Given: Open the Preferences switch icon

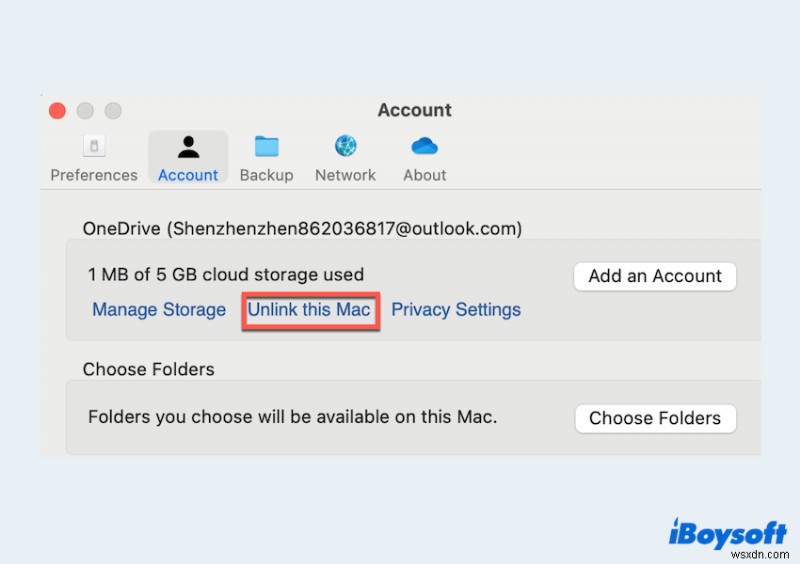Looking at the screenshot, I should point(94,146).
